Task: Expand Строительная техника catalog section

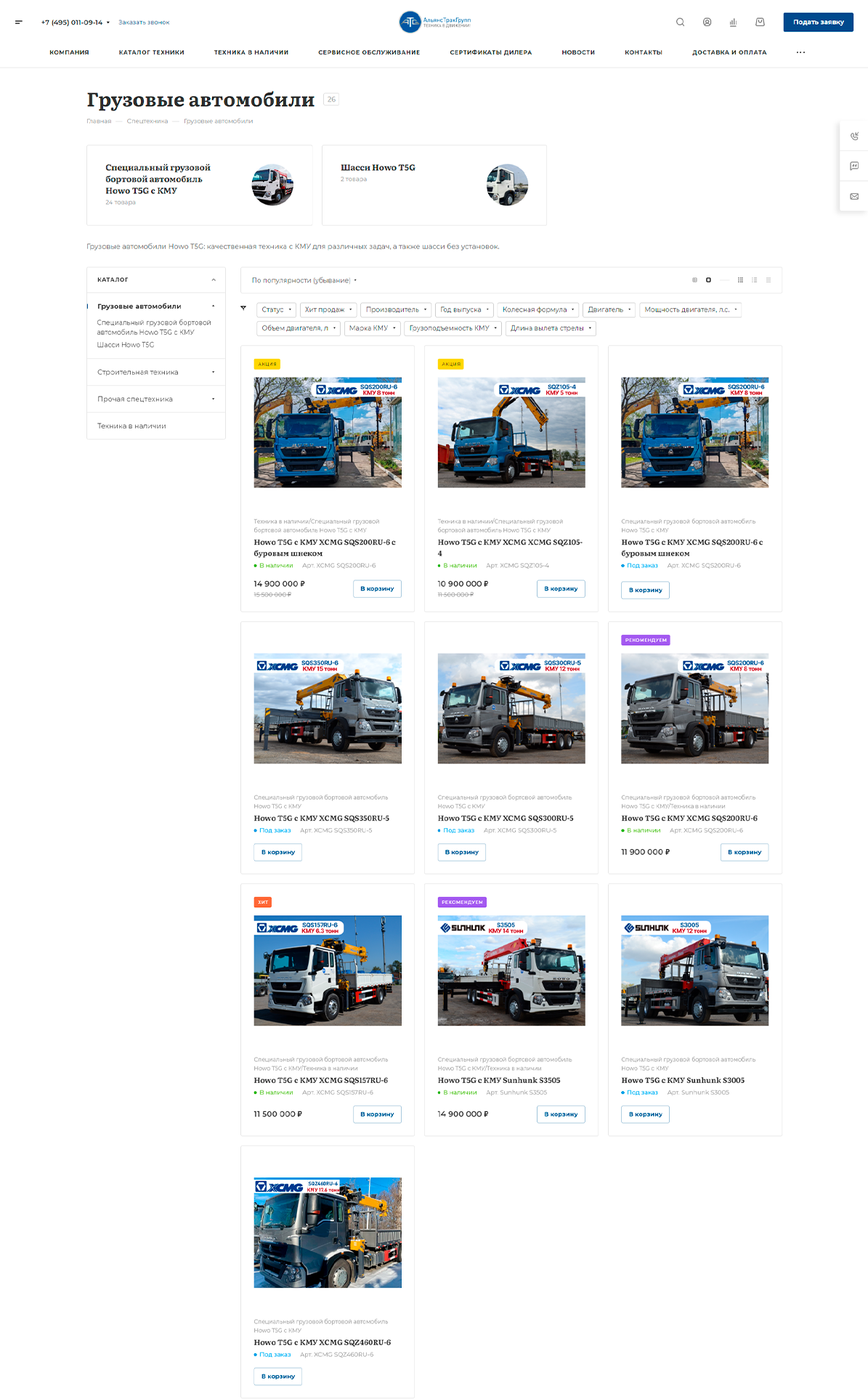Action: 156,372
